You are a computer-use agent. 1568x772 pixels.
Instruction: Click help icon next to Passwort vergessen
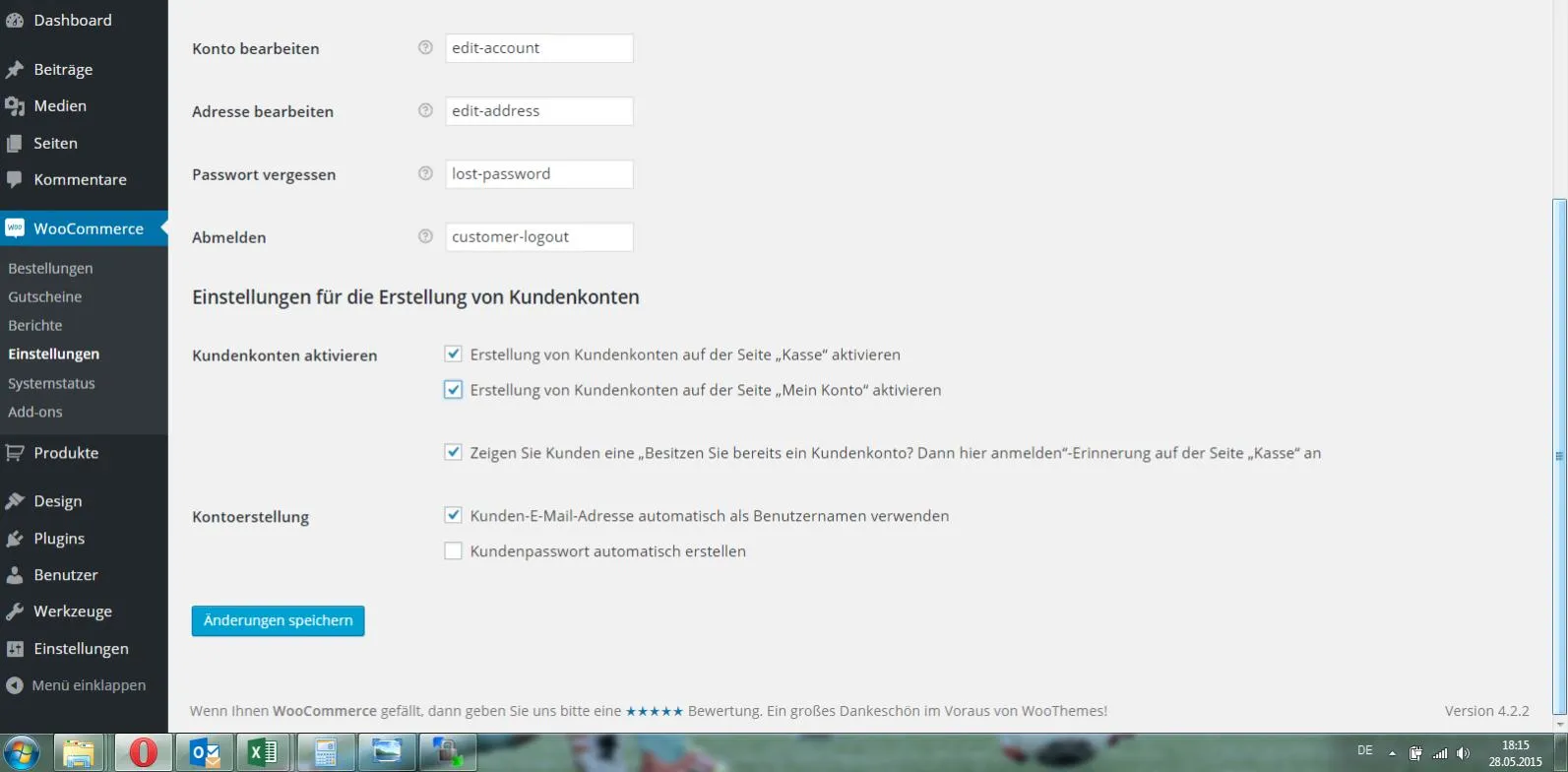tap(425, 173)
